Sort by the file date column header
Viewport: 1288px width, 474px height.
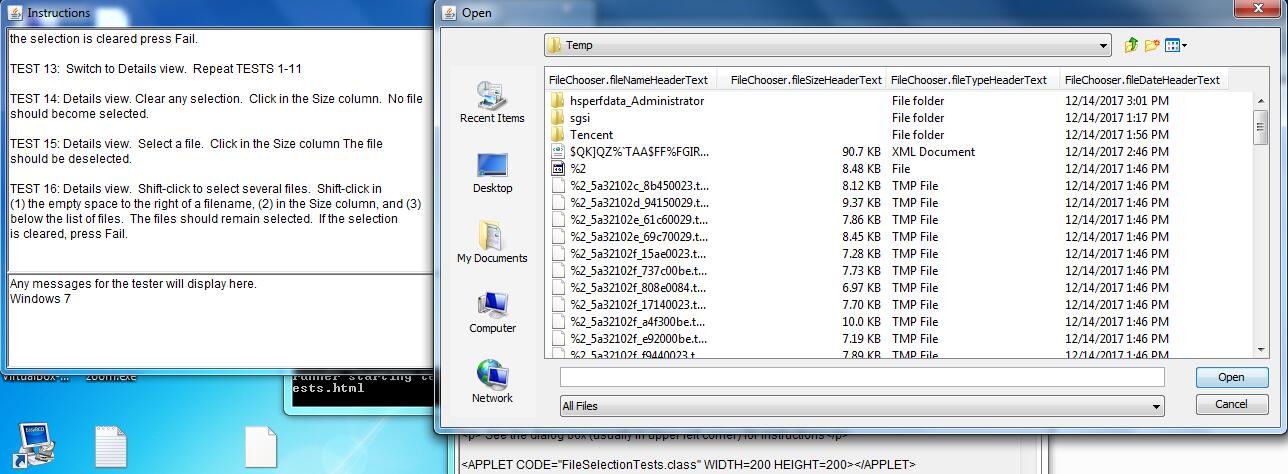pos(1142,80)
